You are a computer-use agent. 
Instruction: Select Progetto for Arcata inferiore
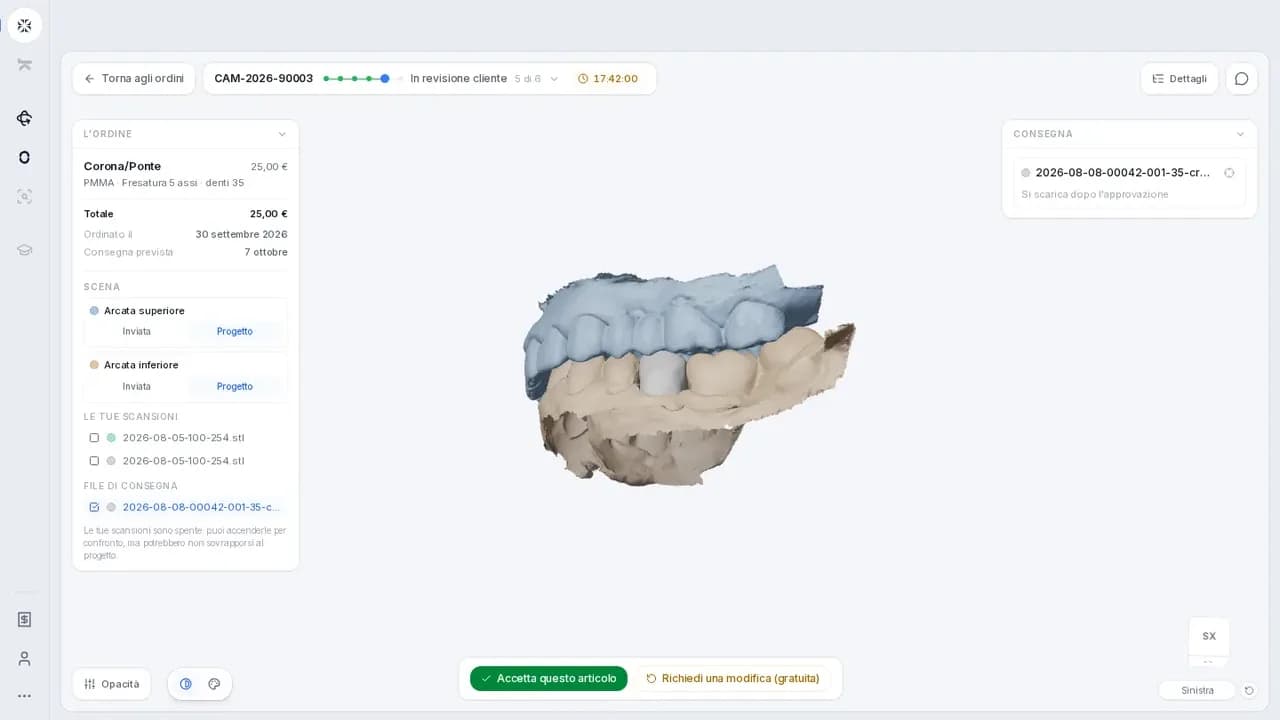click(235, 387)
